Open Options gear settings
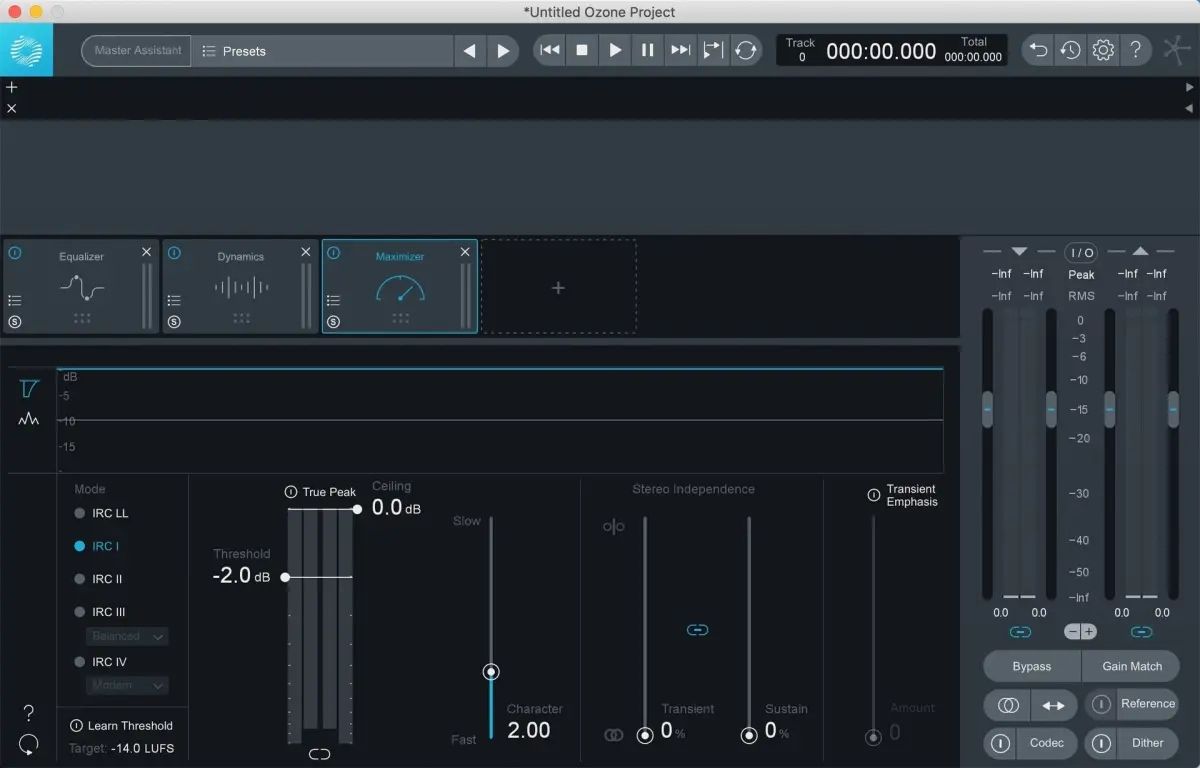Screen dimensions: 1200x768 [1103, 50]
